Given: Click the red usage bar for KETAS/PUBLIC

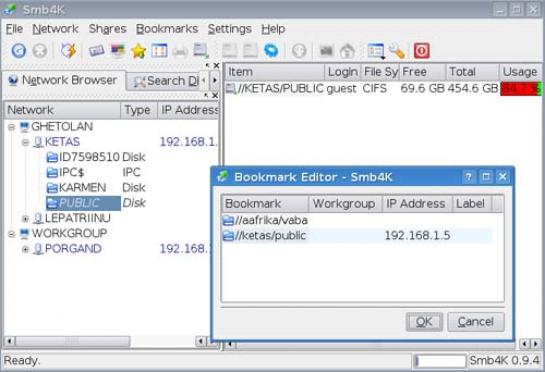Looking at the screenshot, I should 521,89.
